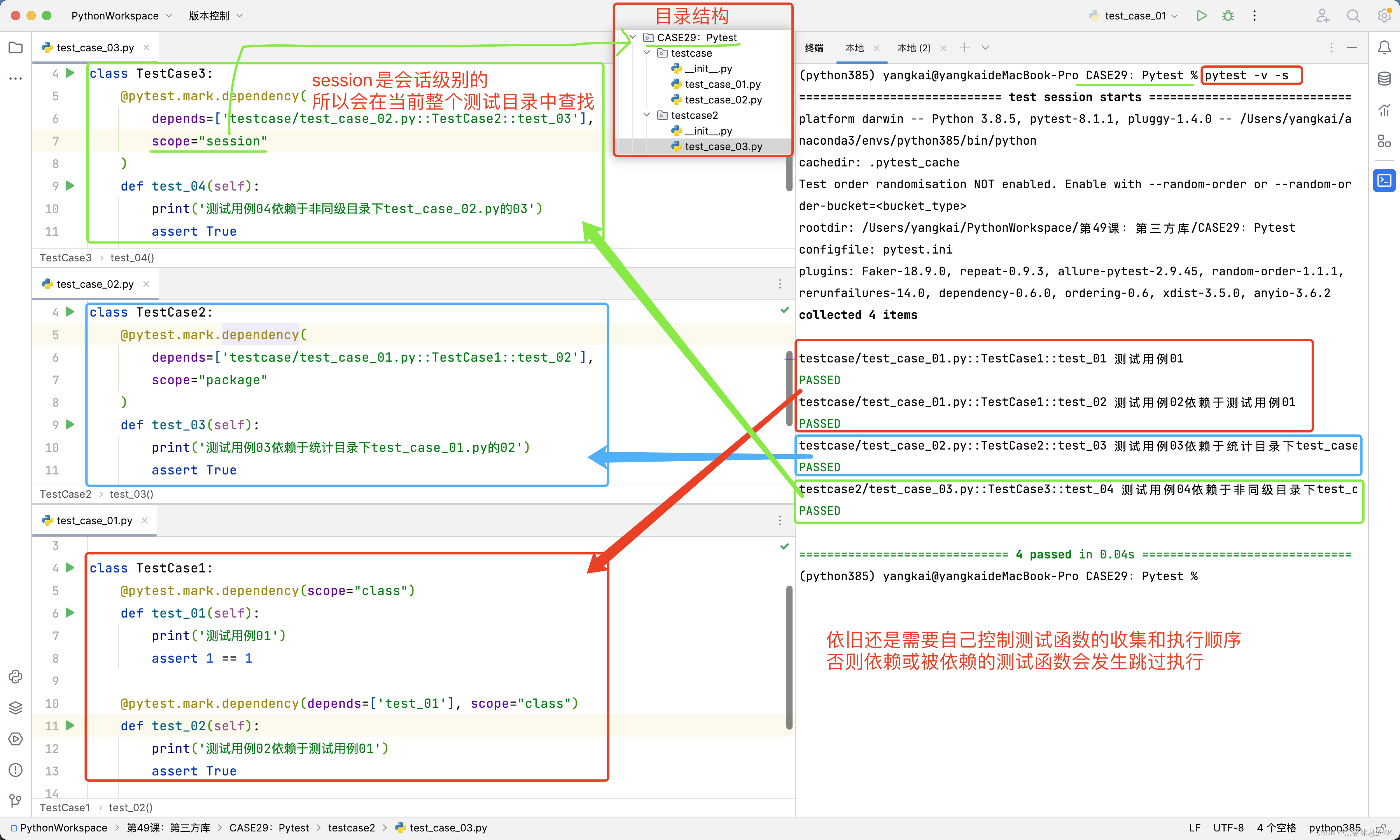The image size is (1400, 840).
Task: Collapse the CASE29: Pytest root folder
Action: tap(633, 37)
